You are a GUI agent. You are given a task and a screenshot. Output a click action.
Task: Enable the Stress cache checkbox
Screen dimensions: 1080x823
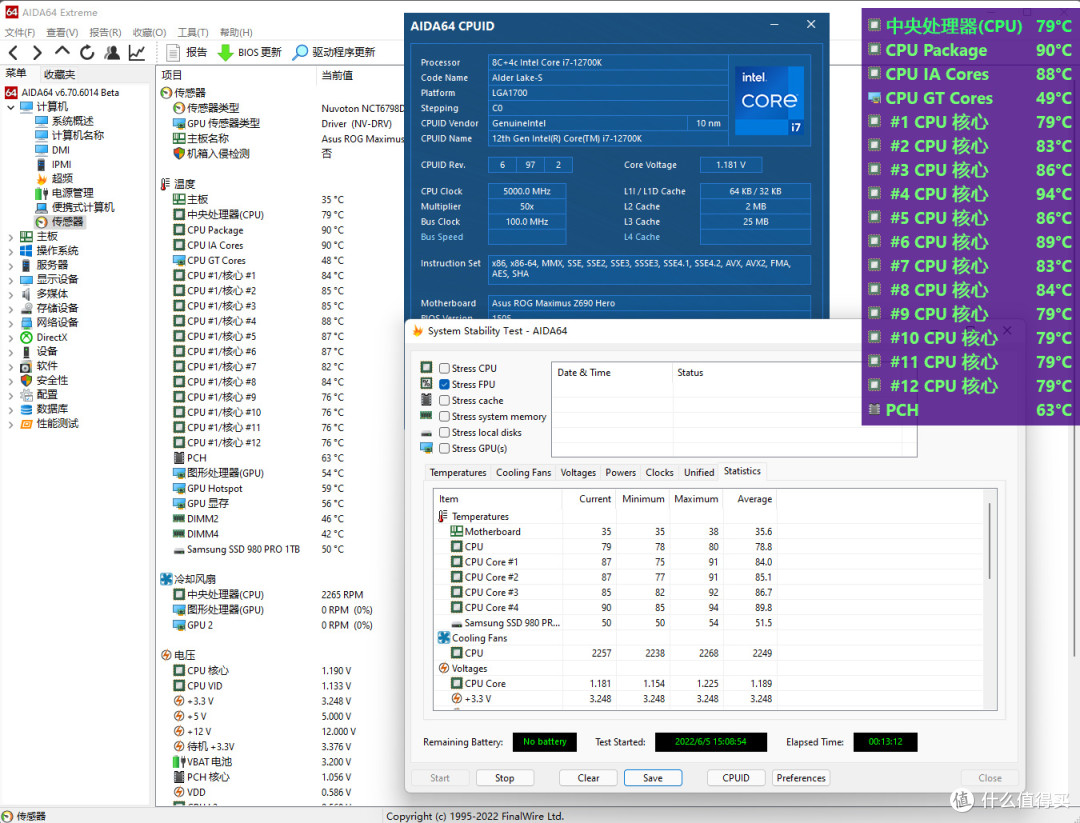pyautogui.click(x=445, y=400)
